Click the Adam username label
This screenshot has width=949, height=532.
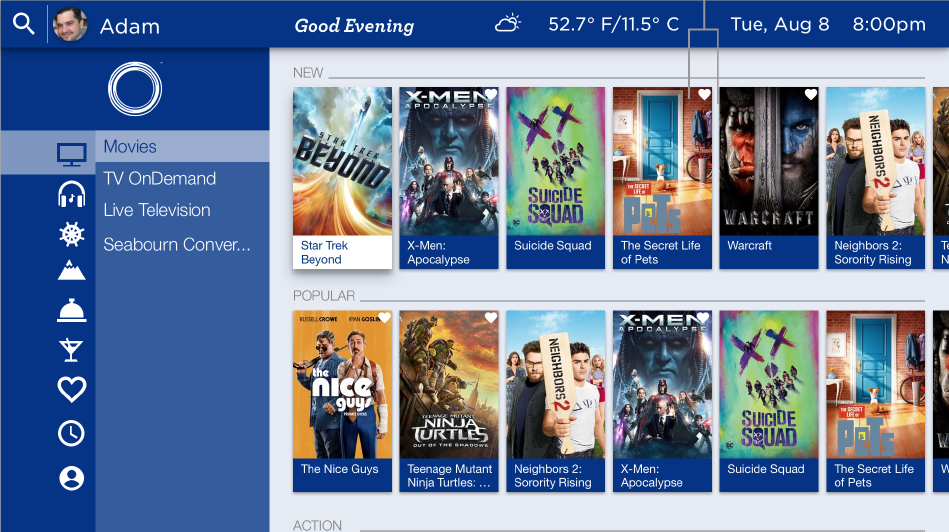tap(130, 27)
